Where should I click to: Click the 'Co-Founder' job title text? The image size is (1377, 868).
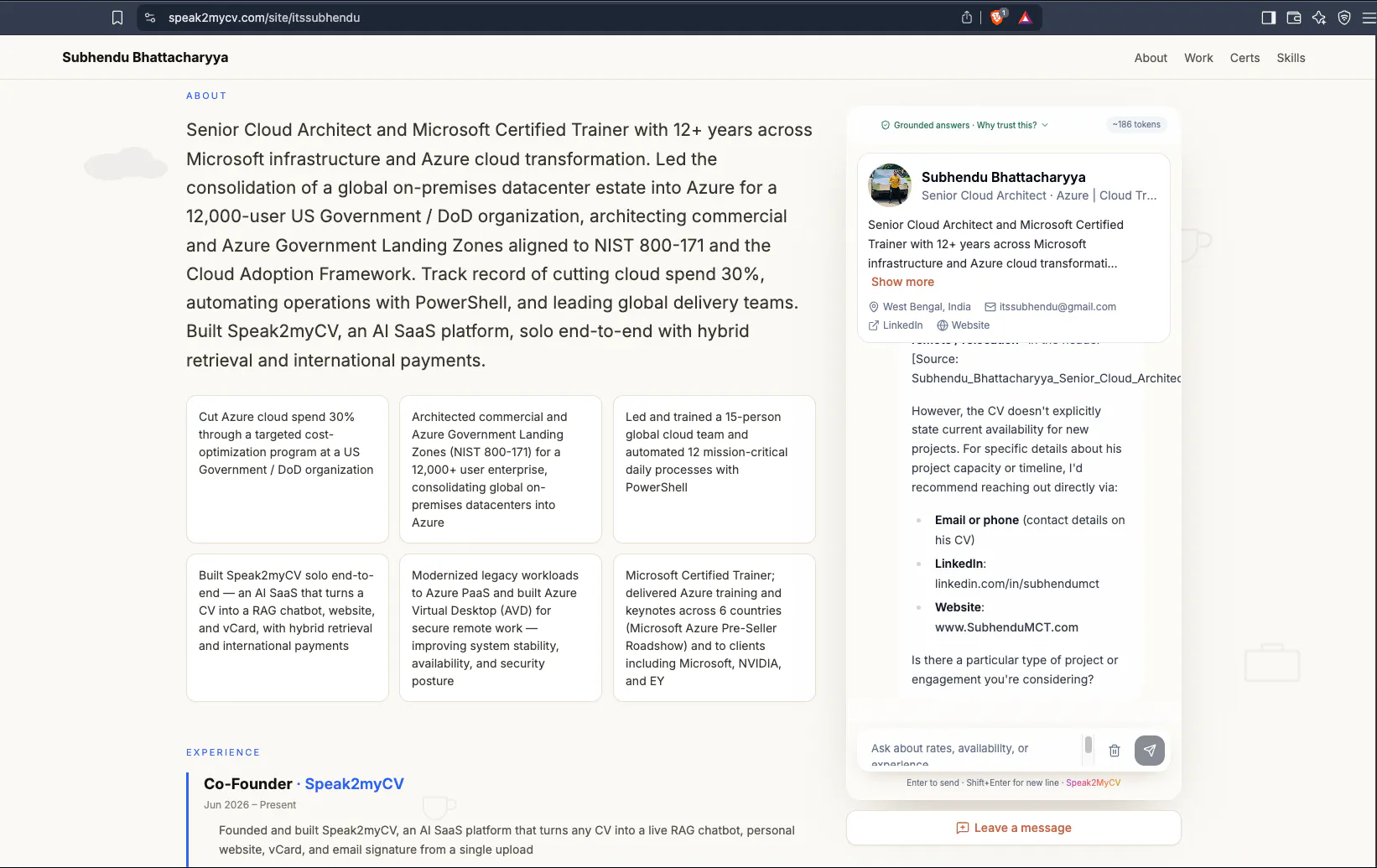[x=247, y=784]
